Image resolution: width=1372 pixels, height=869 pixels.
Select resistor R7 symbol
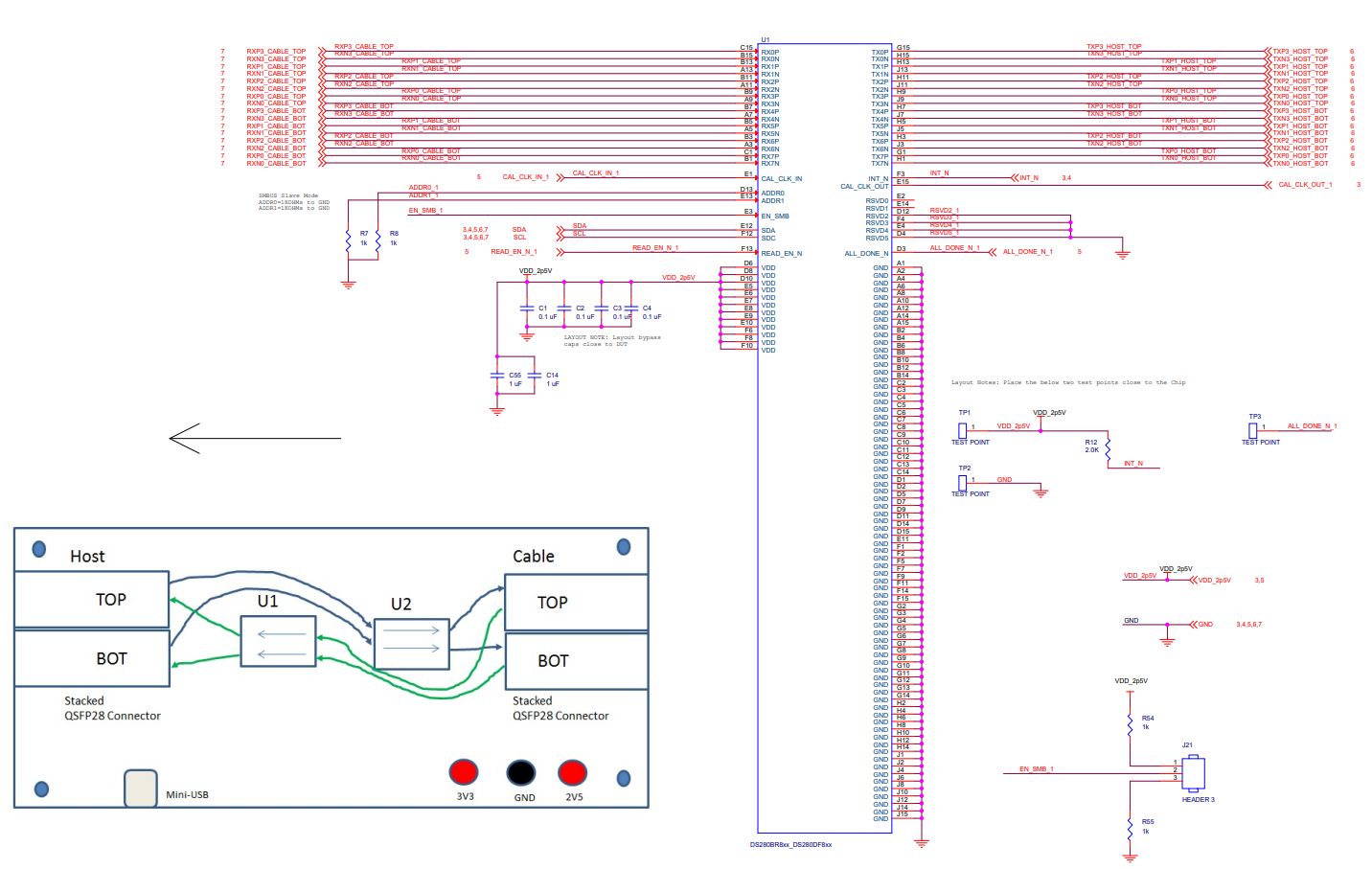pos(349,240)
